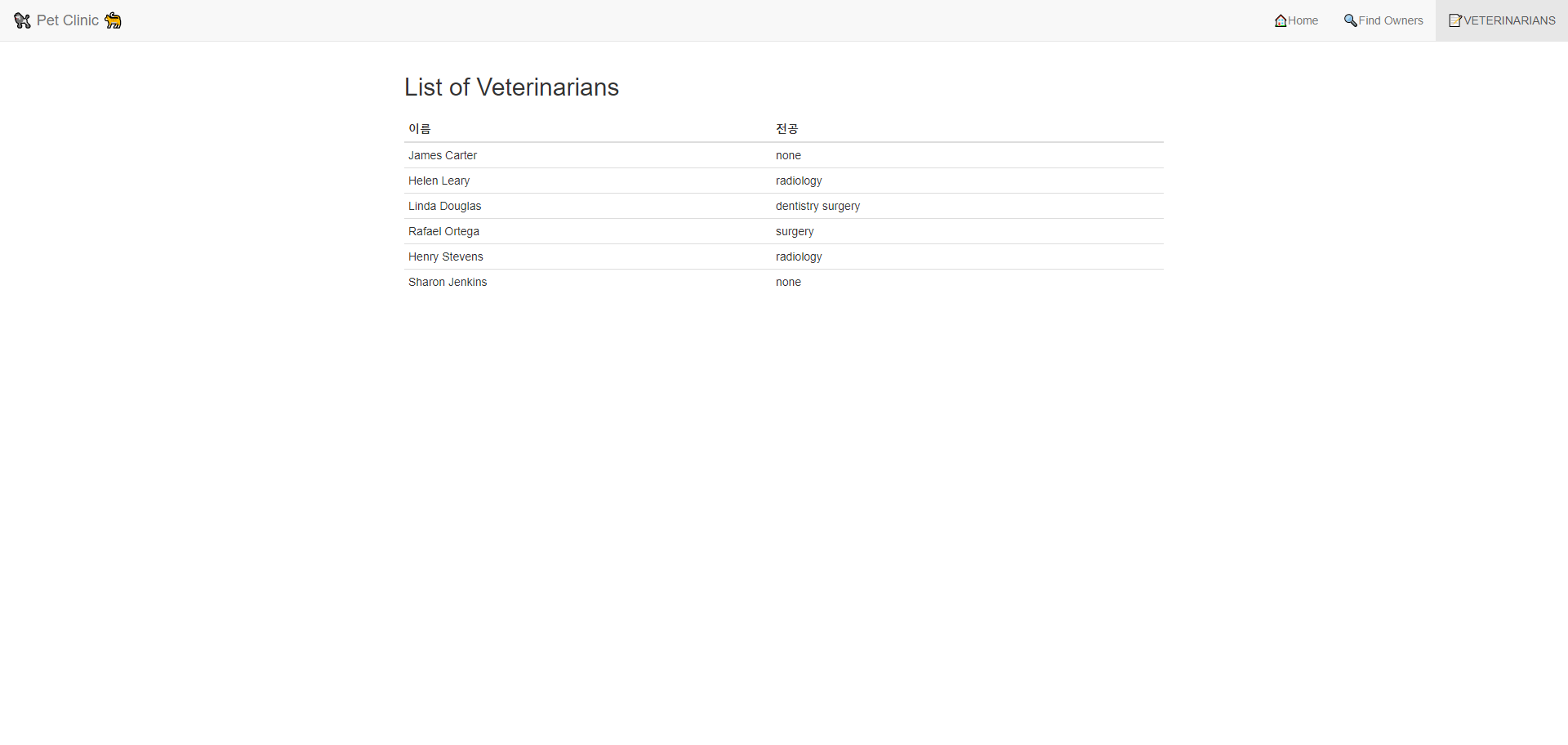1568x745 pixels.
Task: Click the magnifying glass icon near Find Owners
Action: 1350,20
